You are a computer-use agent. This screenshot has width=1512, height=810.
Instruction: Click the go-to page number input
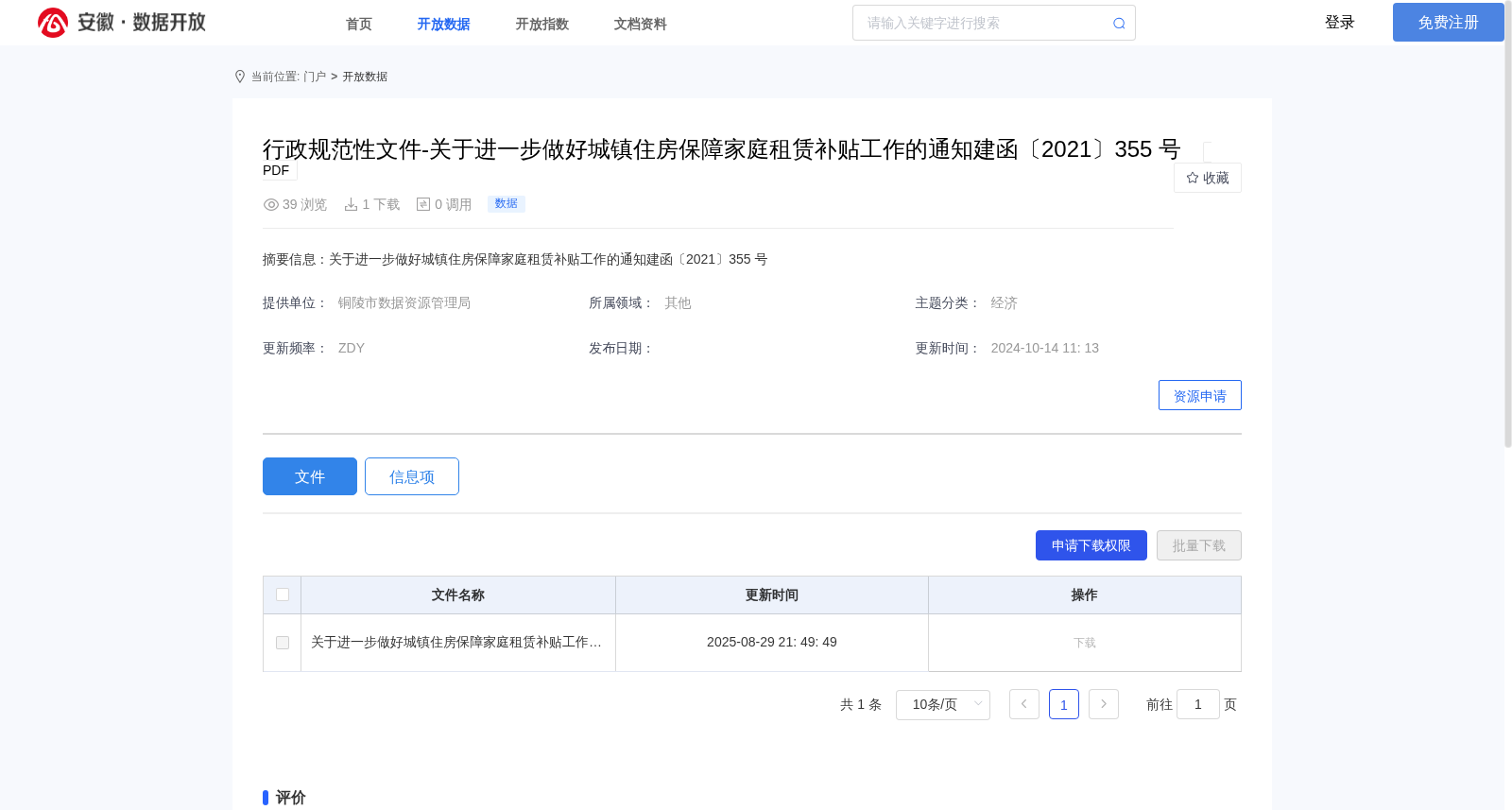[1198, 704]
